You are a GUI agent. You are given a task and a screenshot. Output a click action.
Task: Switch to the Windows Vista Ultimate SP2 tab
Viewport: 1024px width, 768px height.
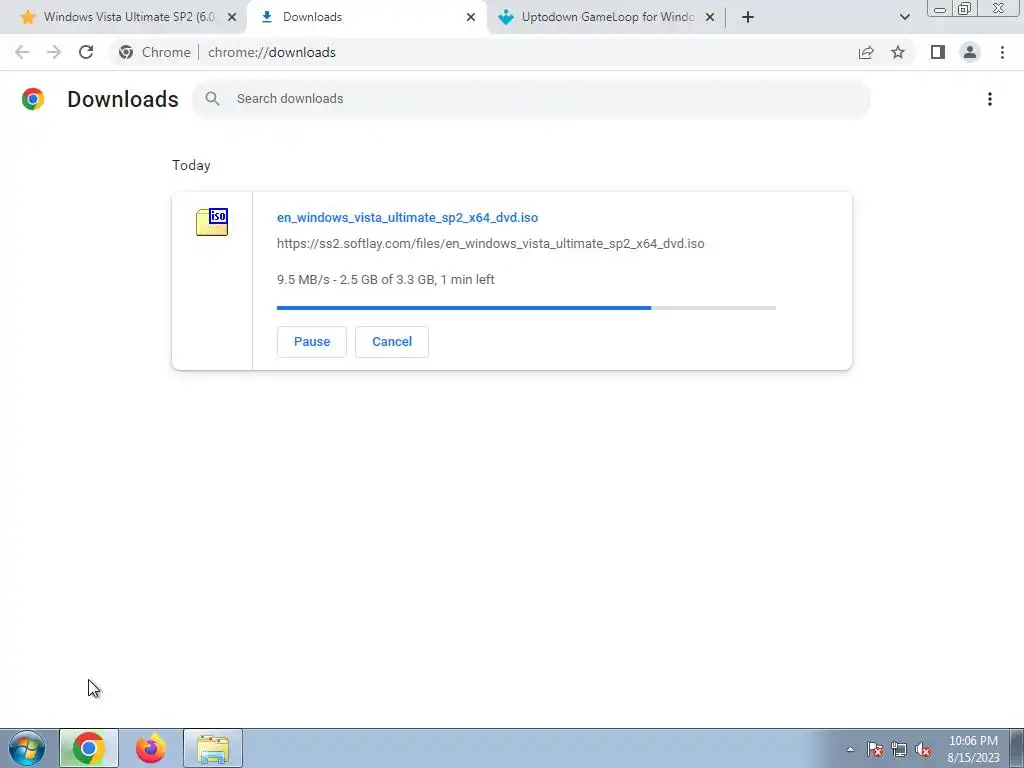click(x=129, y=17)
